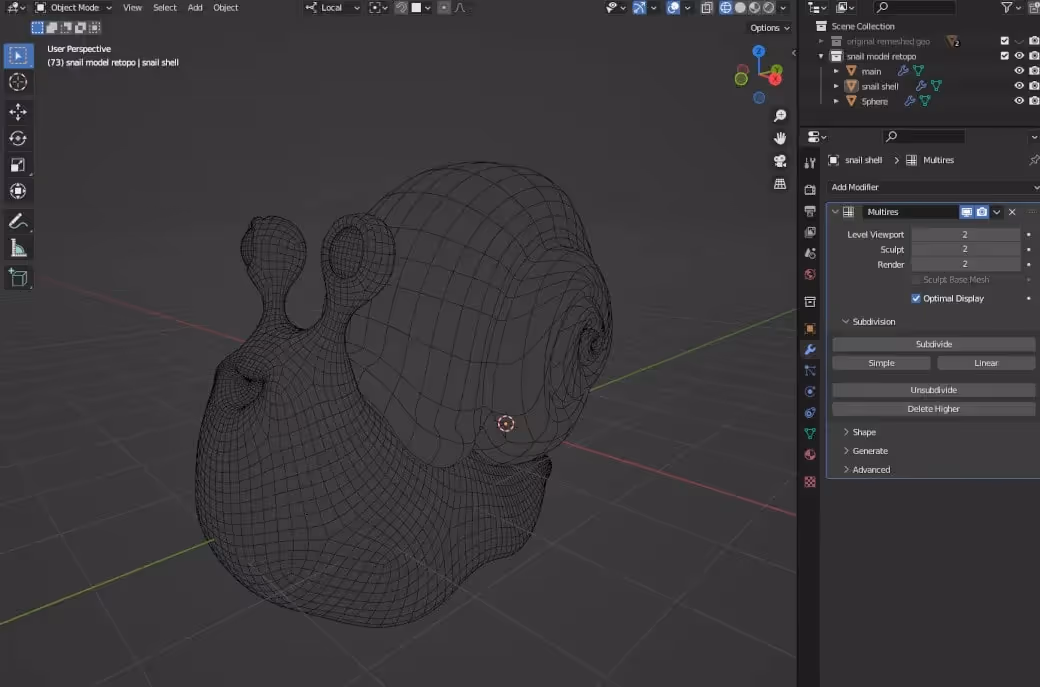Open the World properties tab
This screenshot has width=1040, height=687.
(810, 275)
